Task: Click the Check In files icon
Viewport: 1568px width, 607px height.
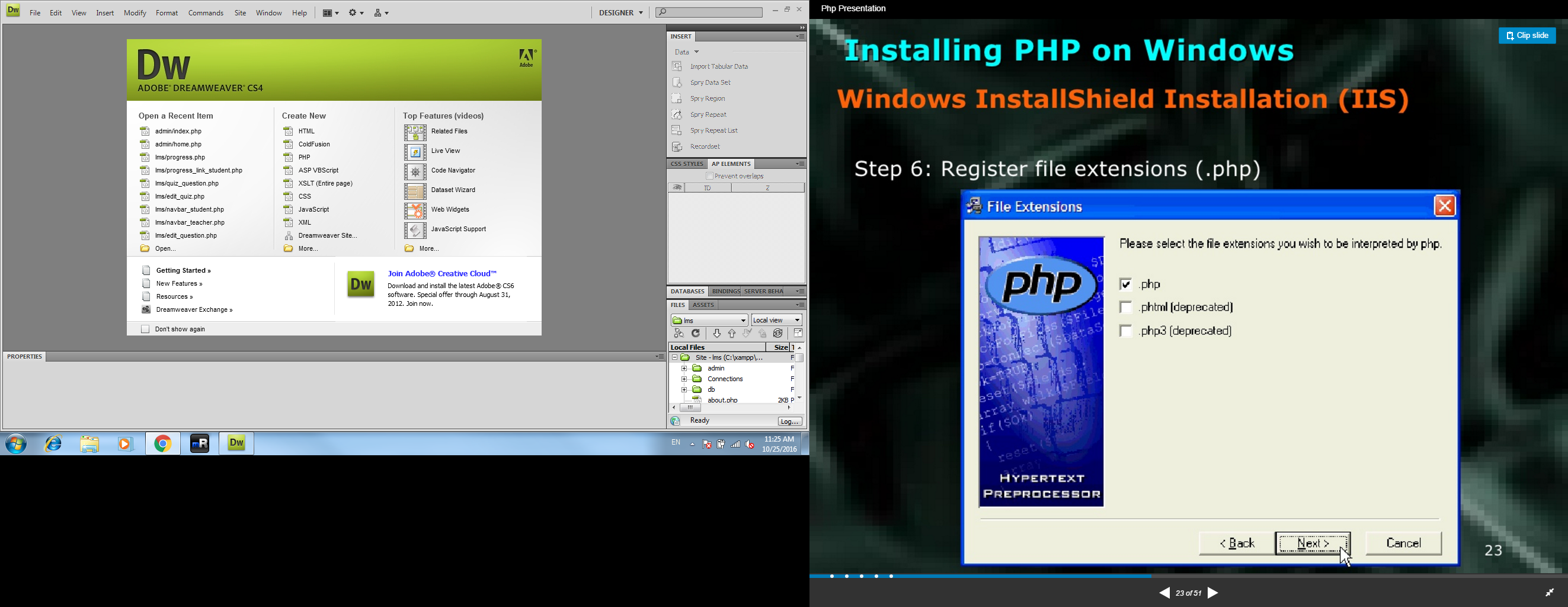Action: (763, 334)
